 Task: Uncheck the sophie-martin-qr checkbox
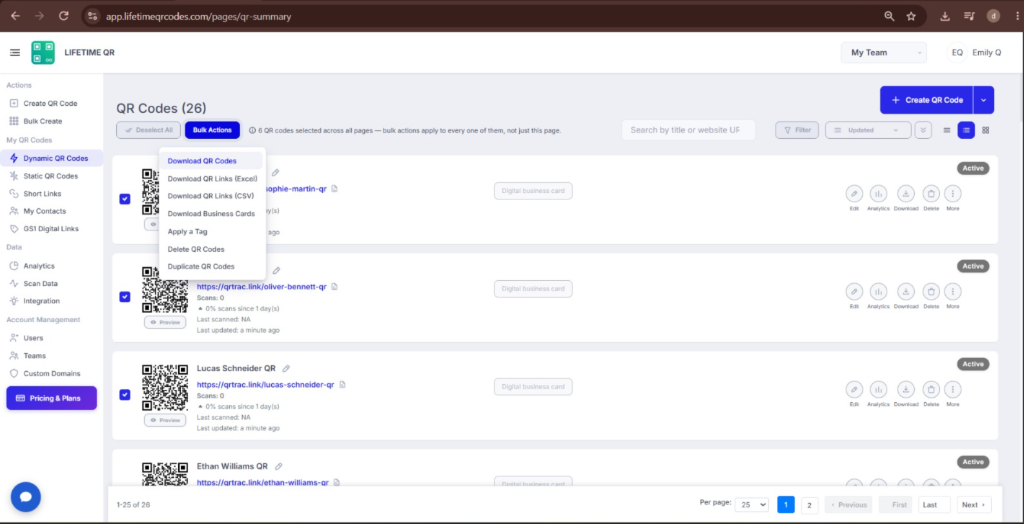(x=125, y=199)
